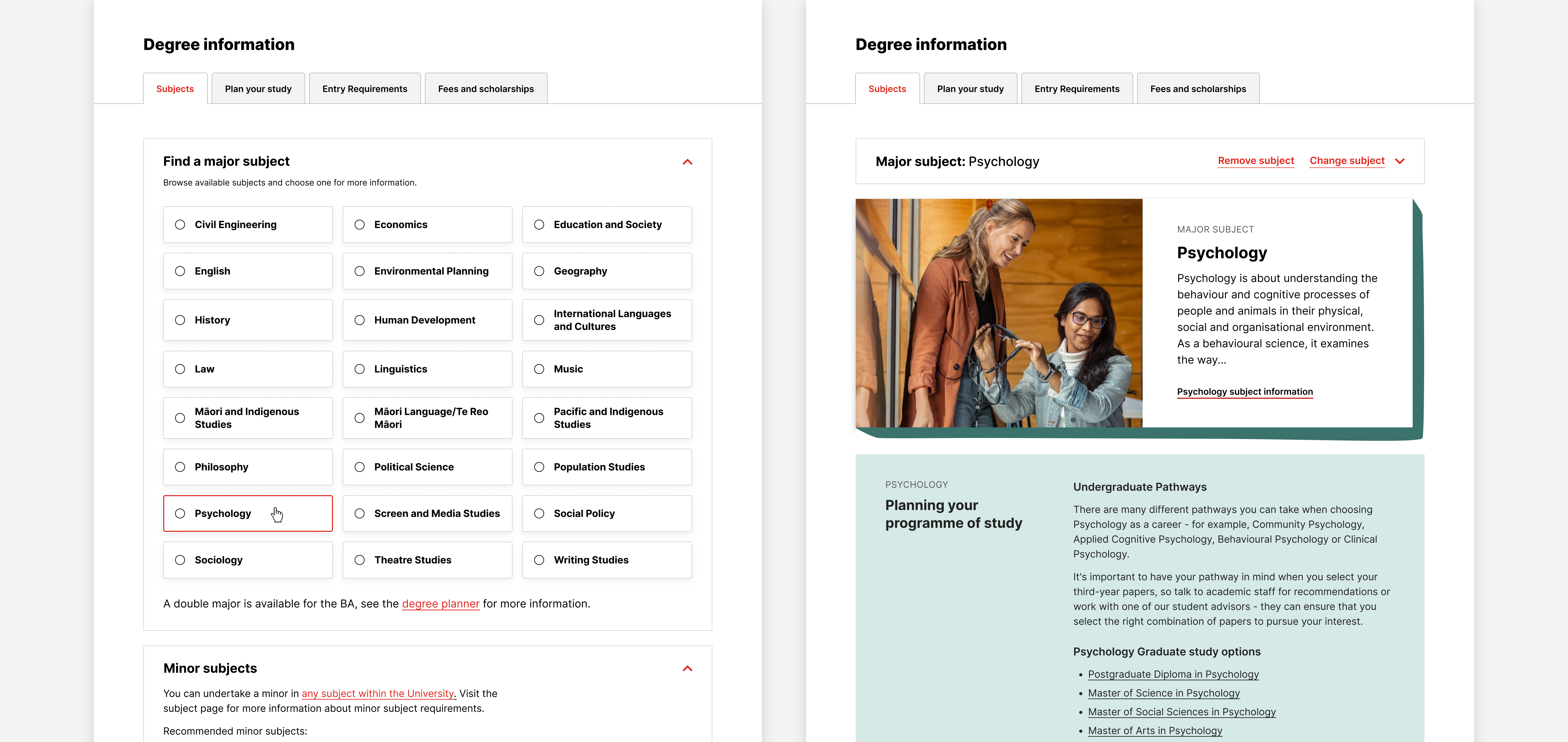This screenshot has height=742, width=1568.
Task: Click the 'Minor subjects' heading
Action: (210, 668)
